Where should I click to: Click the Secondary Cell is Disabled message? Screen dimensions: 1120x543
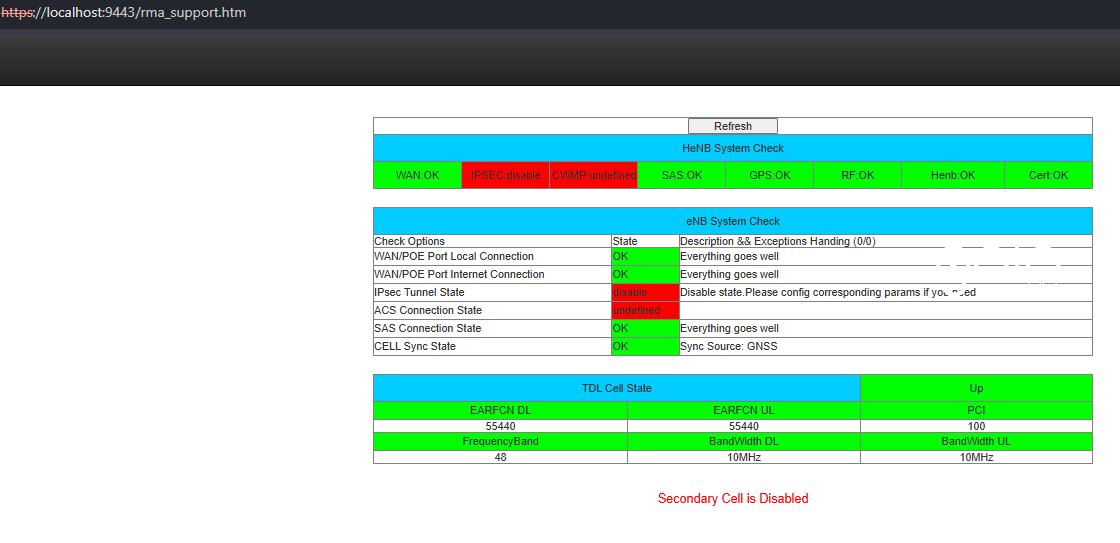coord(732,498)
